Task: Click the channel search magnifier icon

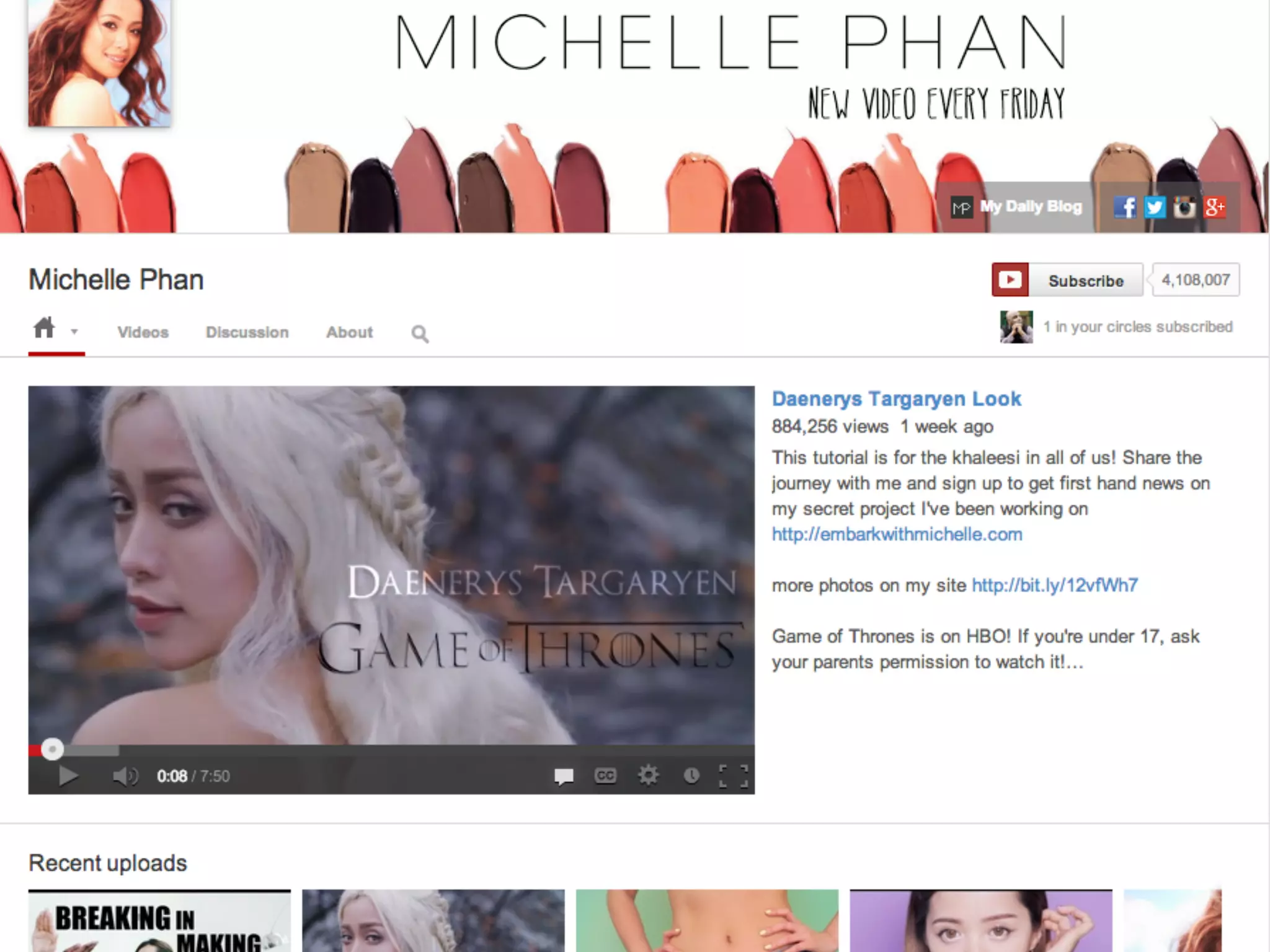Action: point(420,334)
